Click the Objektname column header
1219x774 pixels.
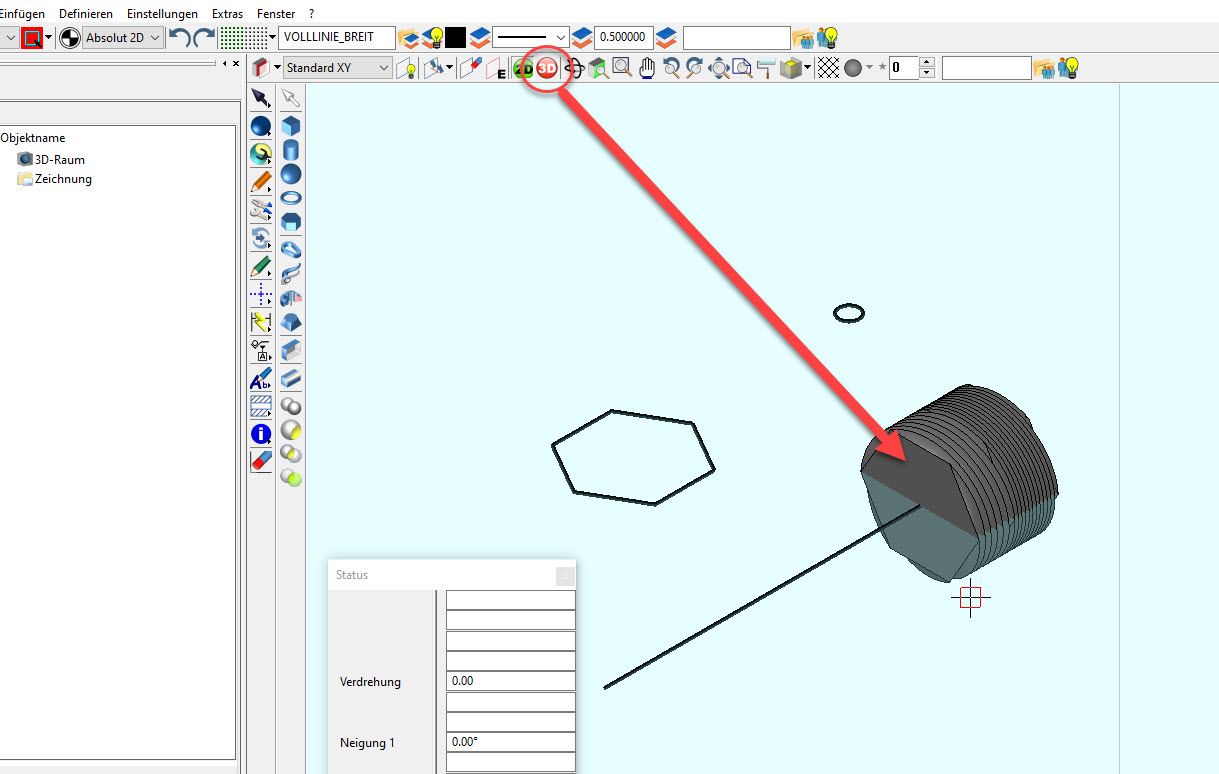[x=33, y=138]
